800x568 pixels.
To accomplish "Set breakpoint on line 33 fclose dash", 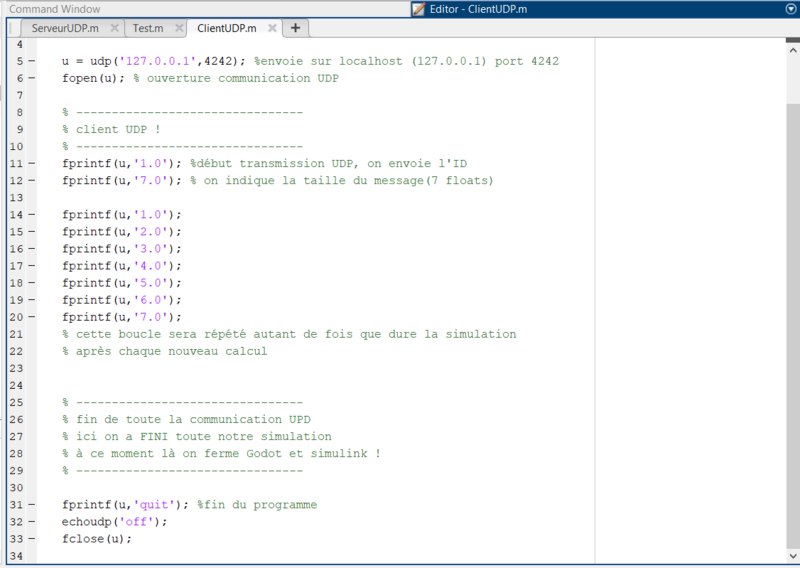I will (31, 539).
